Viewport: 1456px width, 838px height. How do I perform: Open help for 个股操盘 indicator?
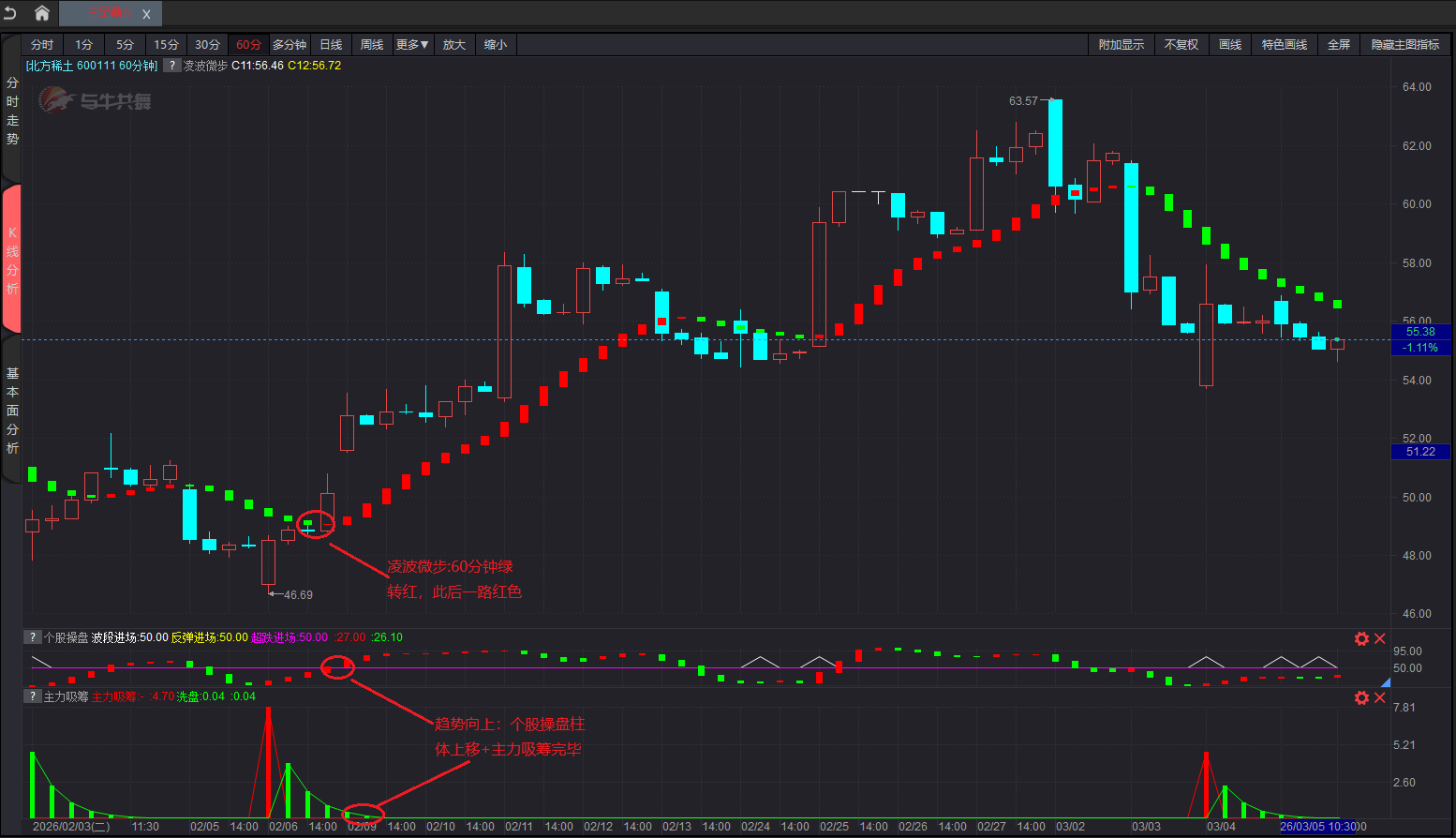click(33, 637)
